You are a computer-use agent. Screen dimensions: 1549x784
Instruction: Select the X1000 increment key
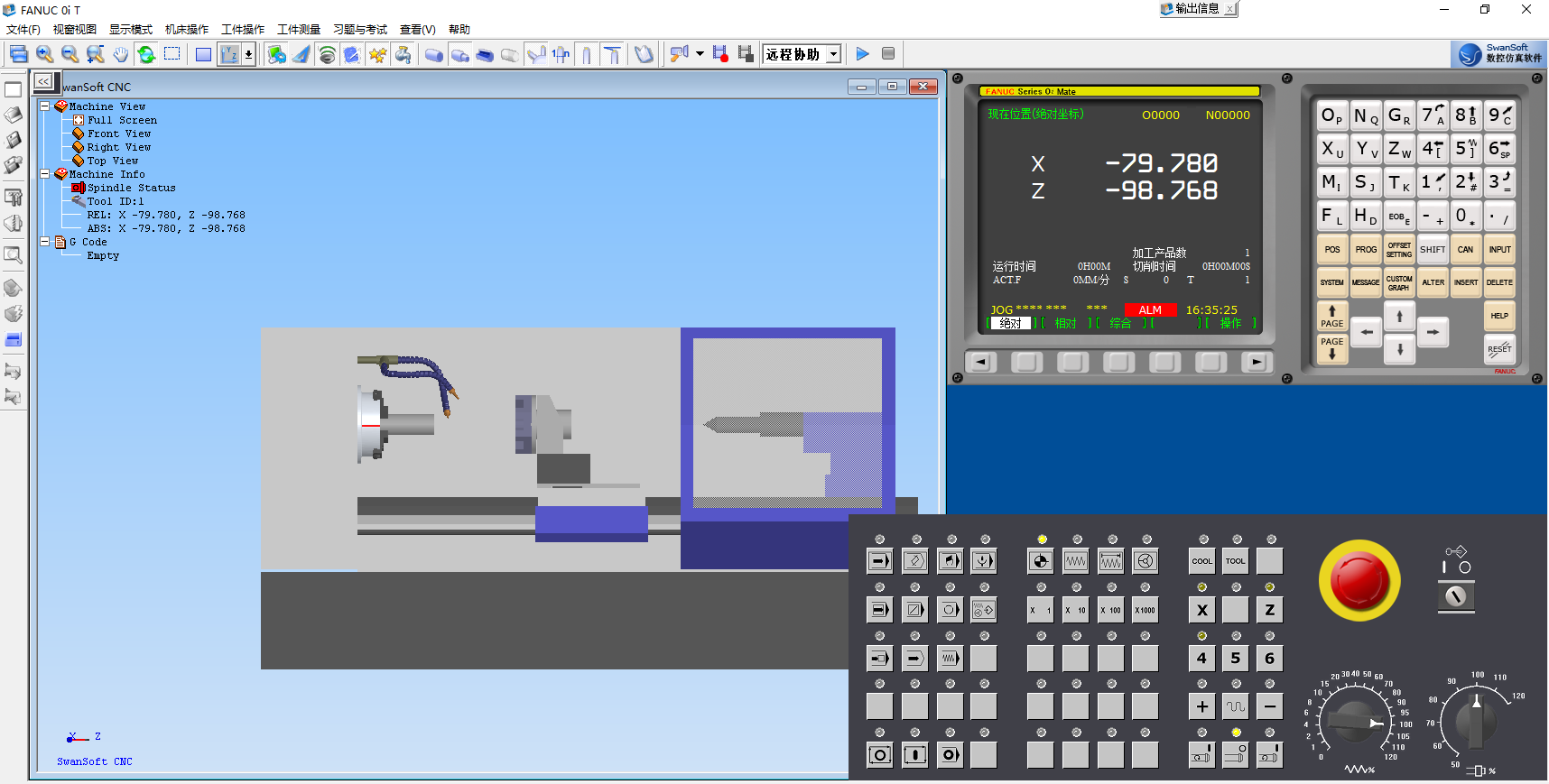pyautogui.click(x=1145, y=610)
